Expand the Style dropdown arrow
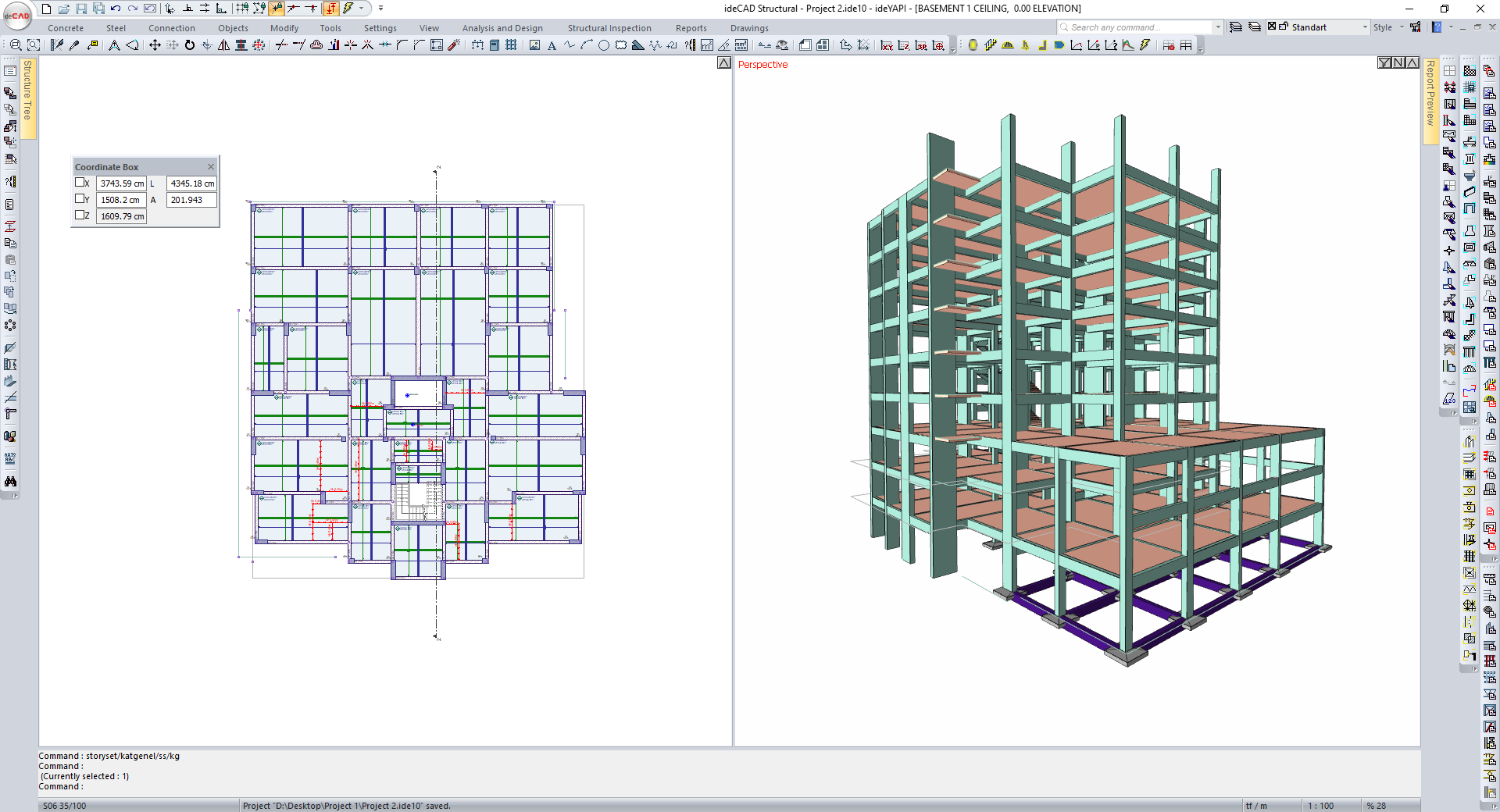 point(1402,27)
